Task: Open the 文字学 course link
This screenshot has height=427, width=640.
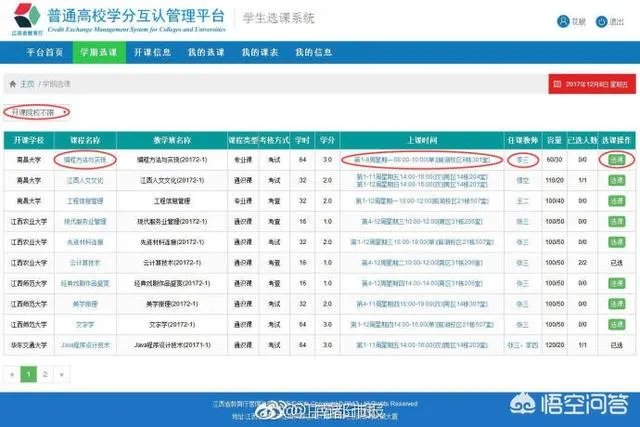Action: [85, 325]
